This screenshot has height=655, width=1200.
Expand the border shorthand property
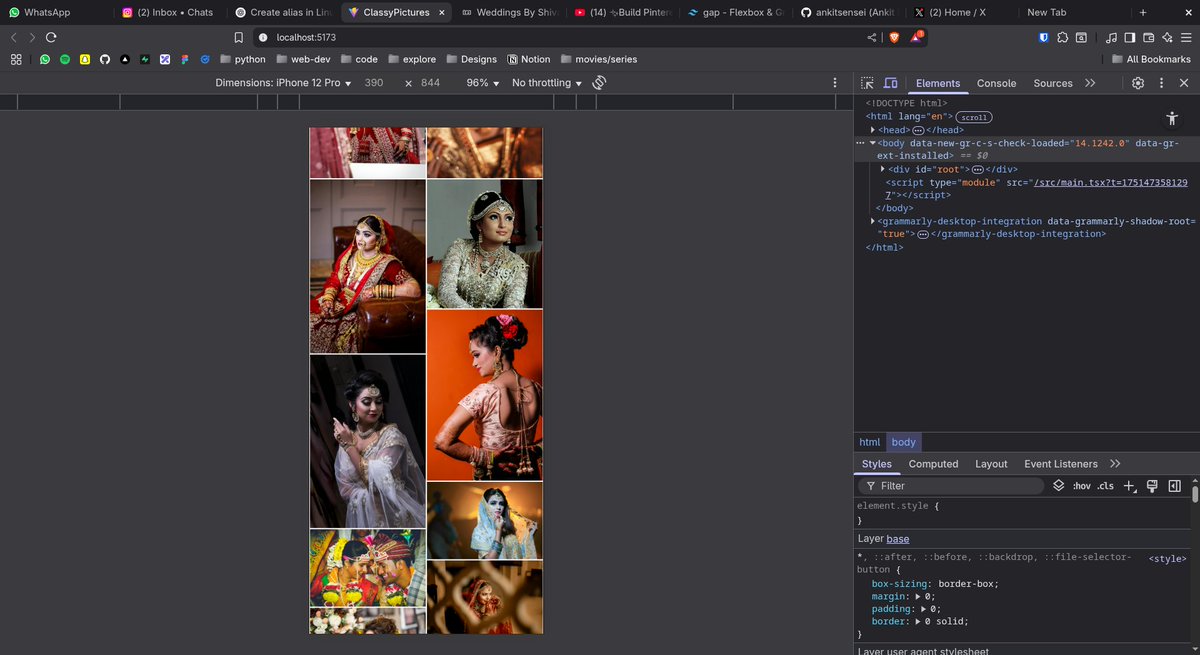pyautogui.click(x=919, y=622)
